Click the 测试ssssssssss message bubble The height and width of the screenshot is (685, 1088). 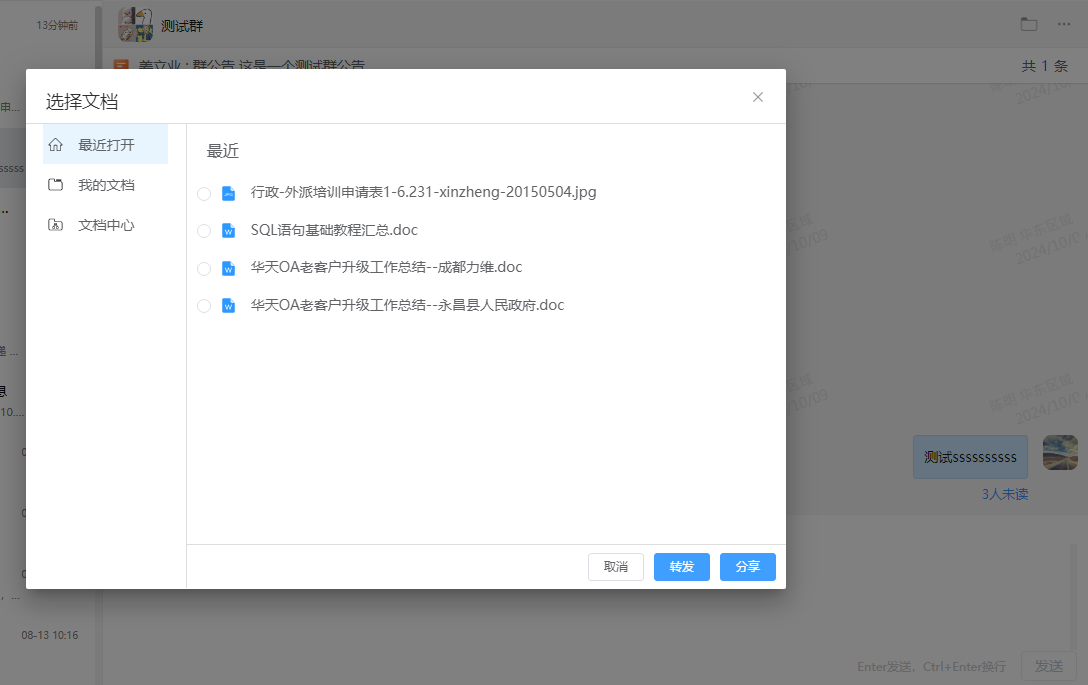pos(970,457)
